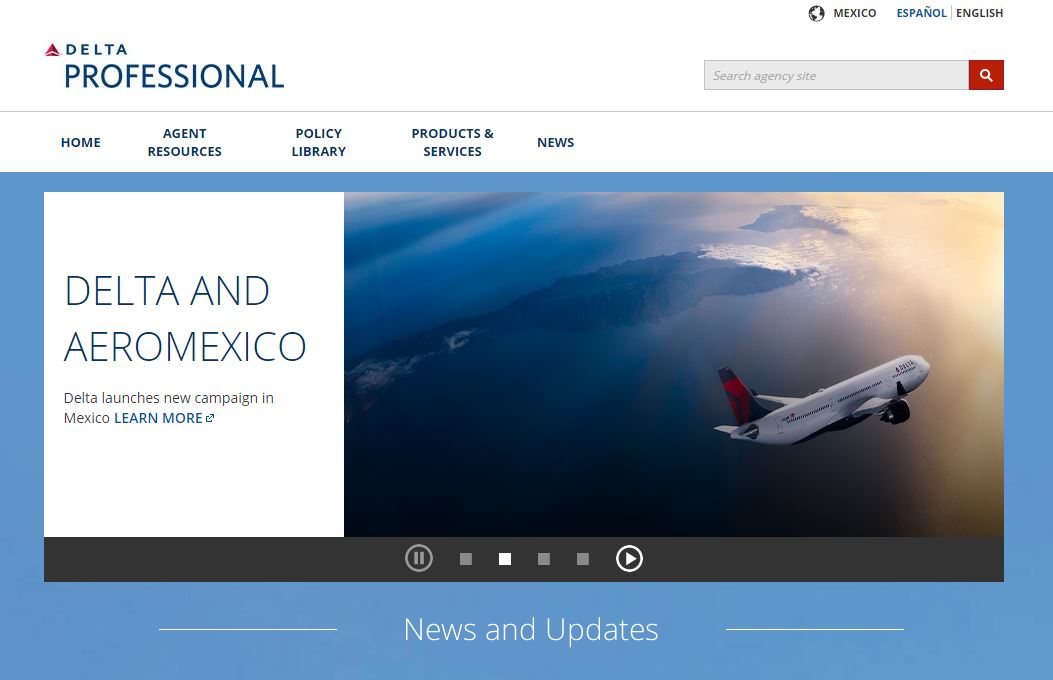This screenshot has height=680, width=1053.
Task: Click the Delta Professional logo
Action: [x=163, y=63]
